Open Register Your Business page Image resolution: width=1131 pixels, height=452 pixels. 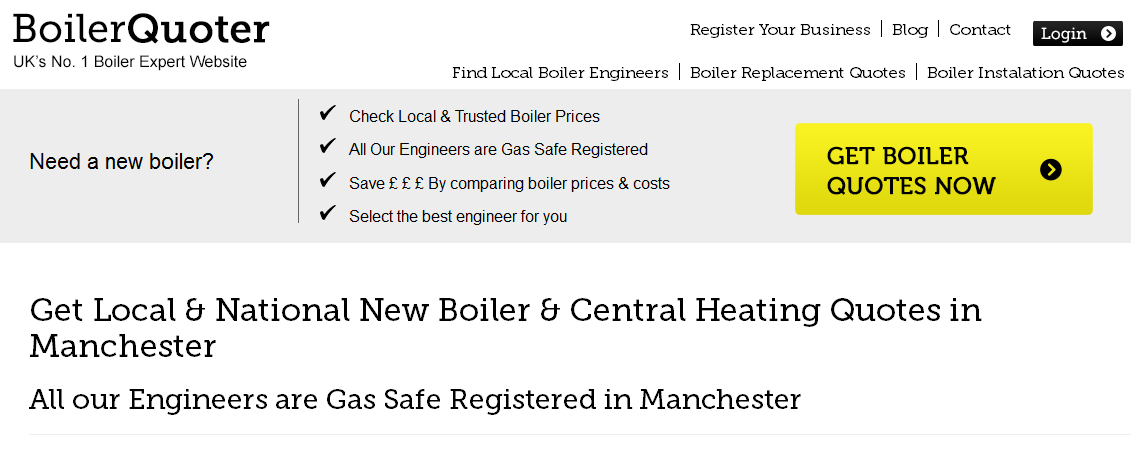[780, 30]
